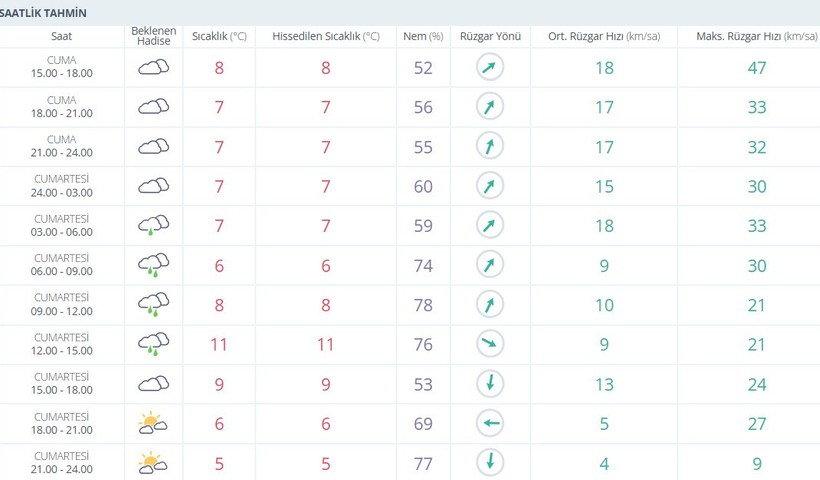Click the downward wind arrow for Cumartesi 15.00 - 18.00

tap(490, 384)
